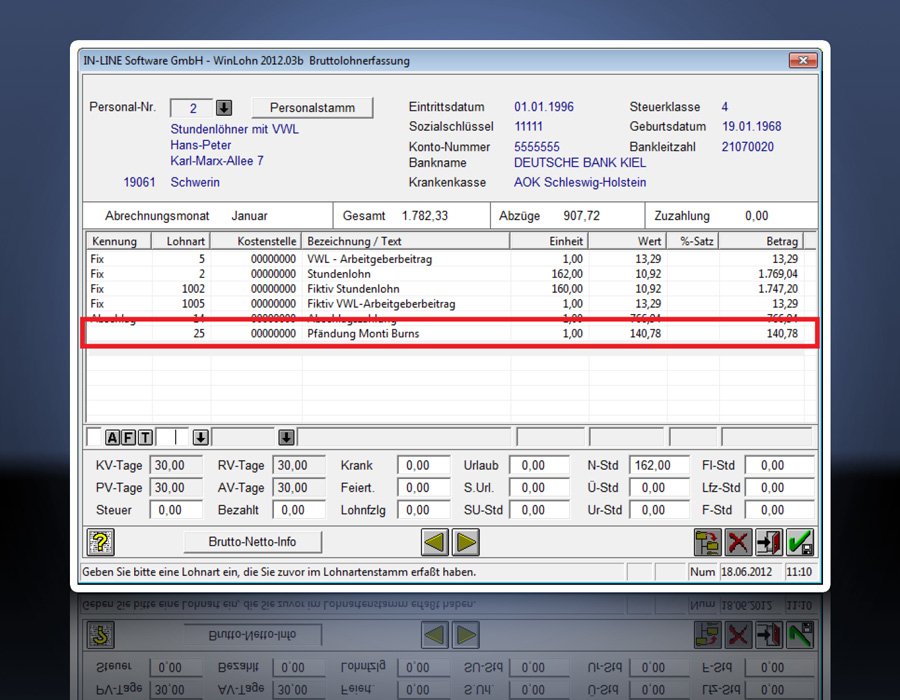Image resolution: width=900 pixels, height=700 pixels.
Task: Open the Personal-Nr. dropdown arrow
Action: click(224, 108)
